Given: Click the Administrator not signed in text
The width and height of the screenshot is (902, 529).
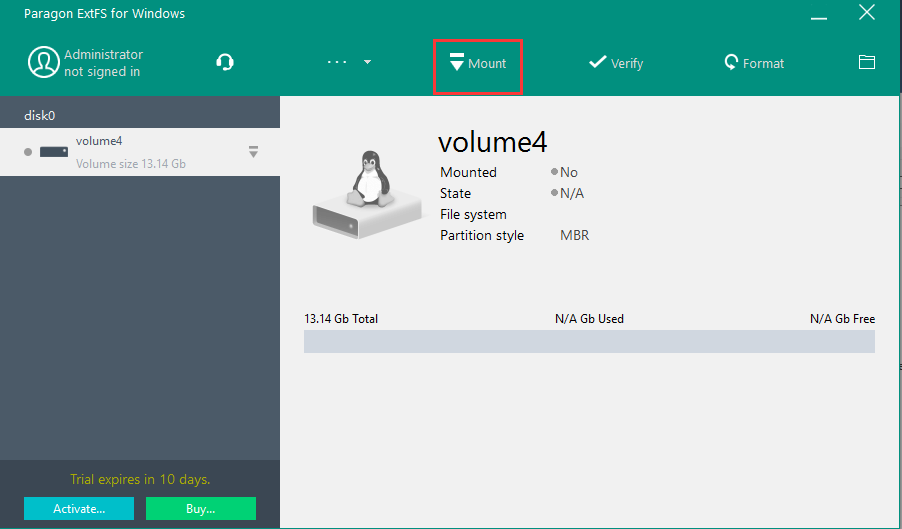Looking at the screenshot, I should 103,63.
